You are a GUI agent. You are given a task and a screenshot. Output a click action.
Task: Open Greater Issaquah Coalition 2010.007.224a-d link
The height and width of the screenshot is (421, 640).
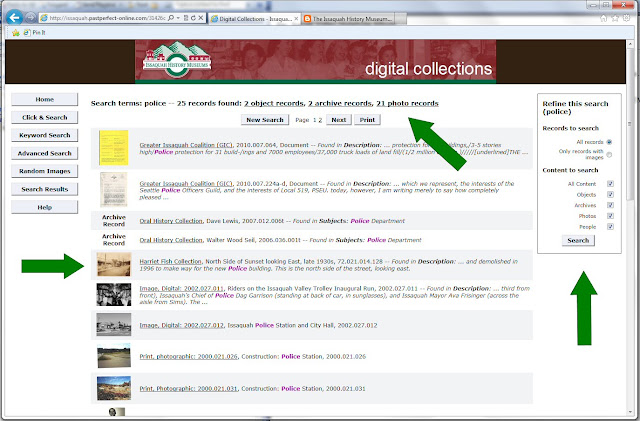point(186,184)
